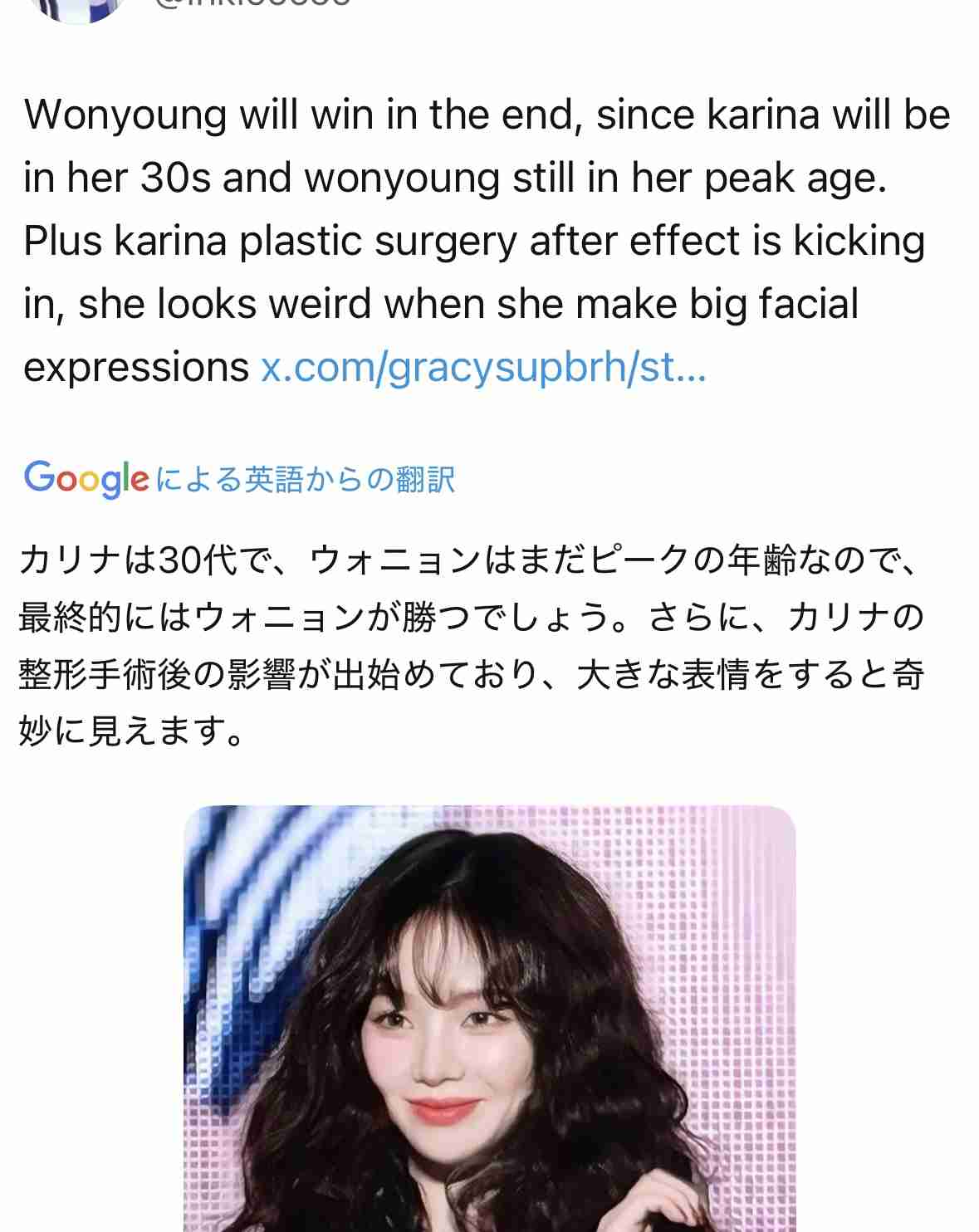
Task: Open the attached photo thumbnail
Action: tap(489, 1019)
